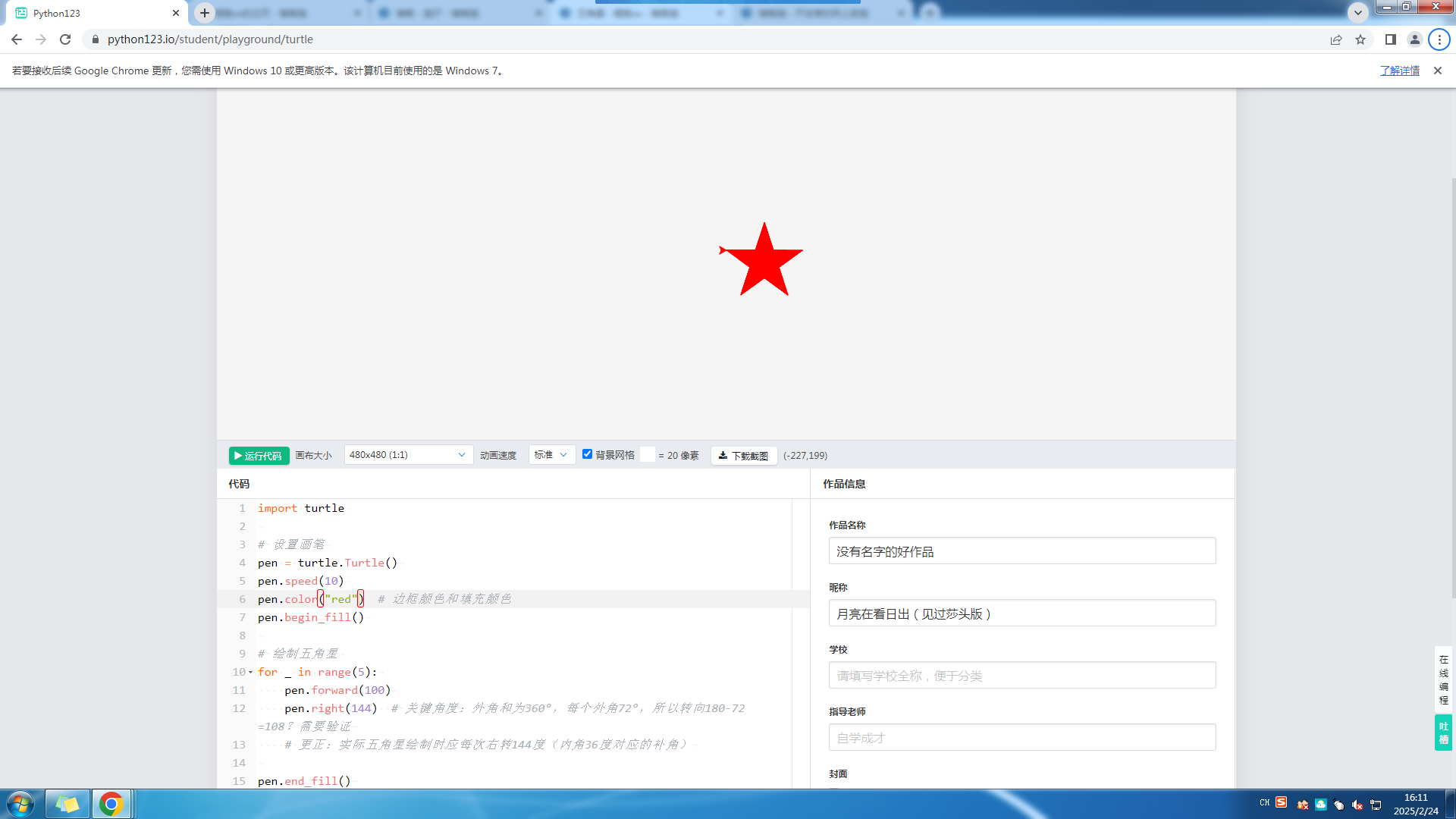This screenshot has height=819, width=1456.
Task: Collapse the for loop fold arrow on line 10
Action: coord(251,672)
